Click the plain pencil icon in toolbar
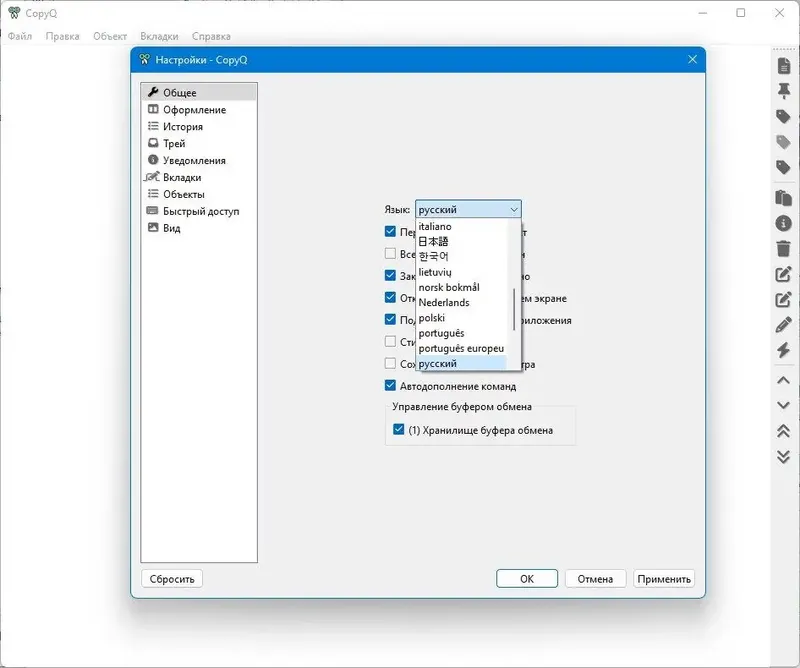 pos(783,325)
